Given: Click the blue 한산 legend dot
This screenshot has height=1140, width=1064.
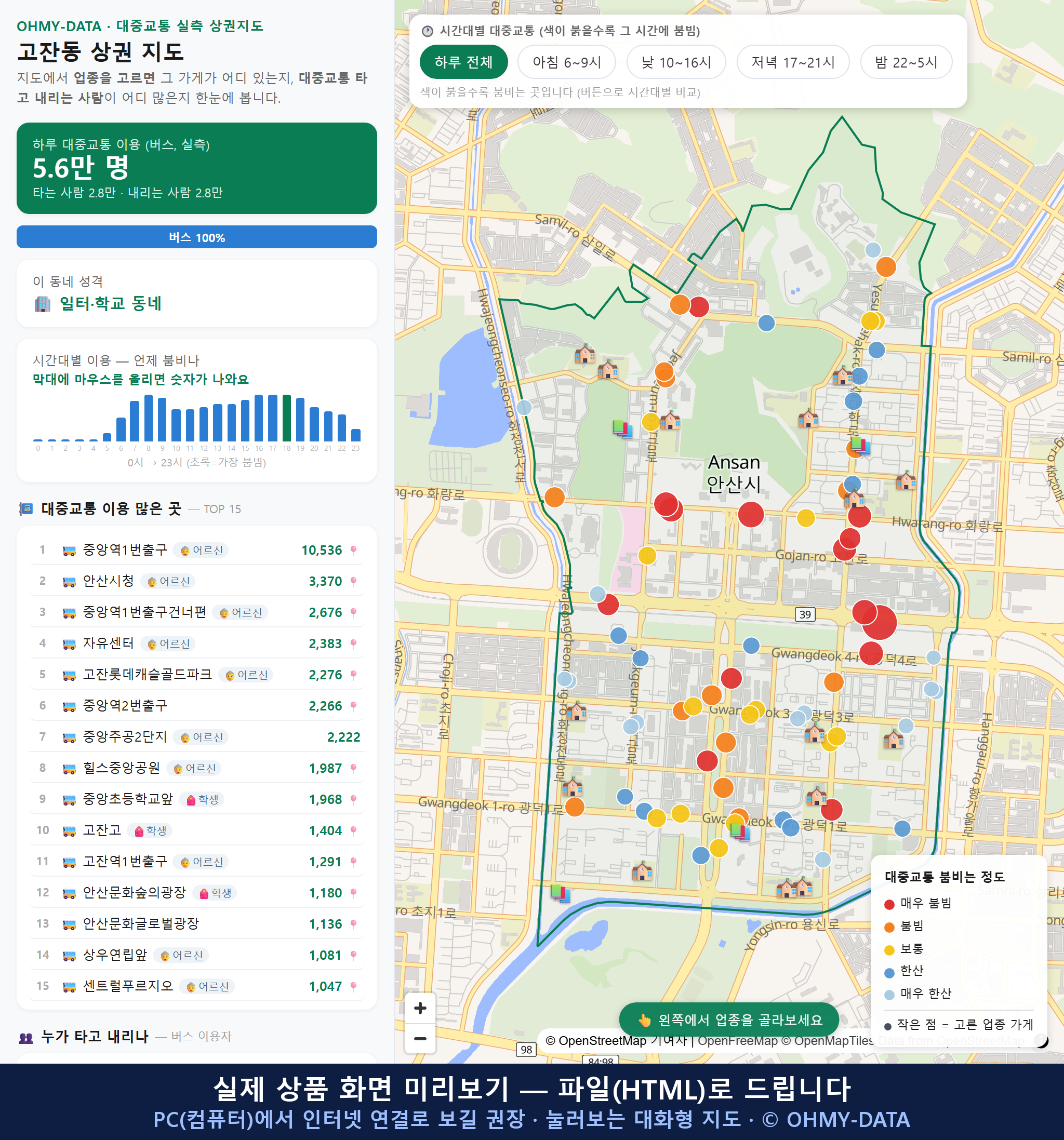Looking at the screenshot, I should pyautogui.click(x=889, y=973).
